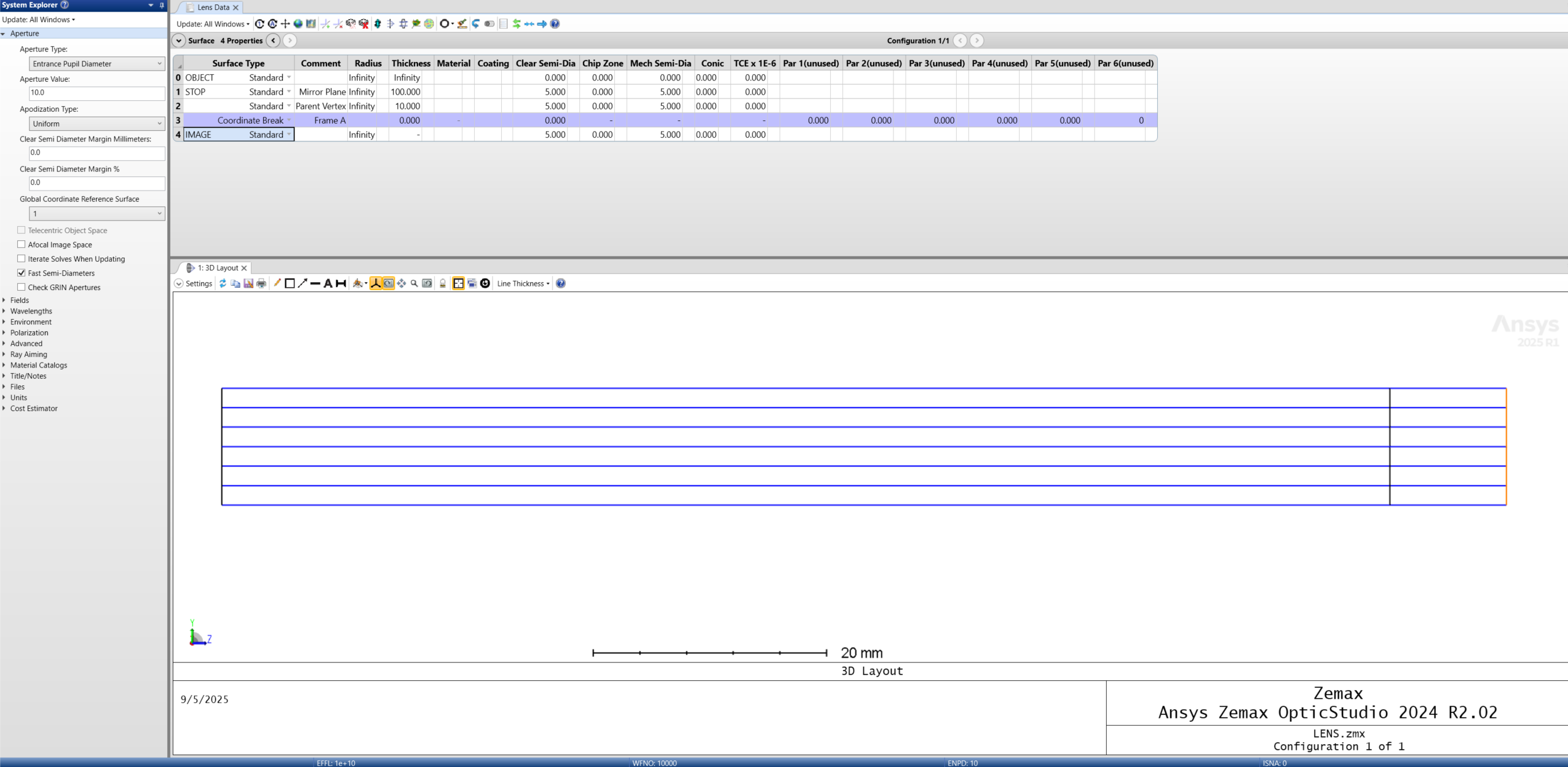This screenshot has width=1568, height=767.
Task: Switch to the 1: 3D Layout tab
Action: (x=218, y=267)
